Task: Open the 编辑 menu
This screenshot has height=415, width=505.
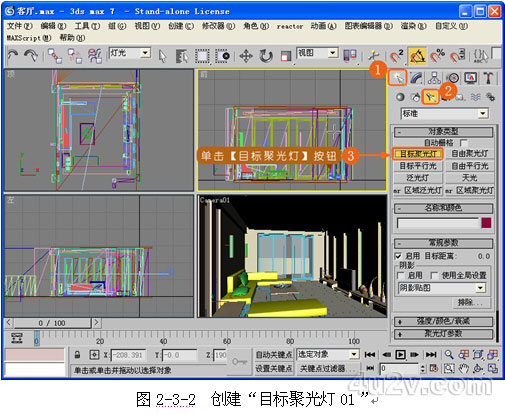Action: (x=53, y=26)
